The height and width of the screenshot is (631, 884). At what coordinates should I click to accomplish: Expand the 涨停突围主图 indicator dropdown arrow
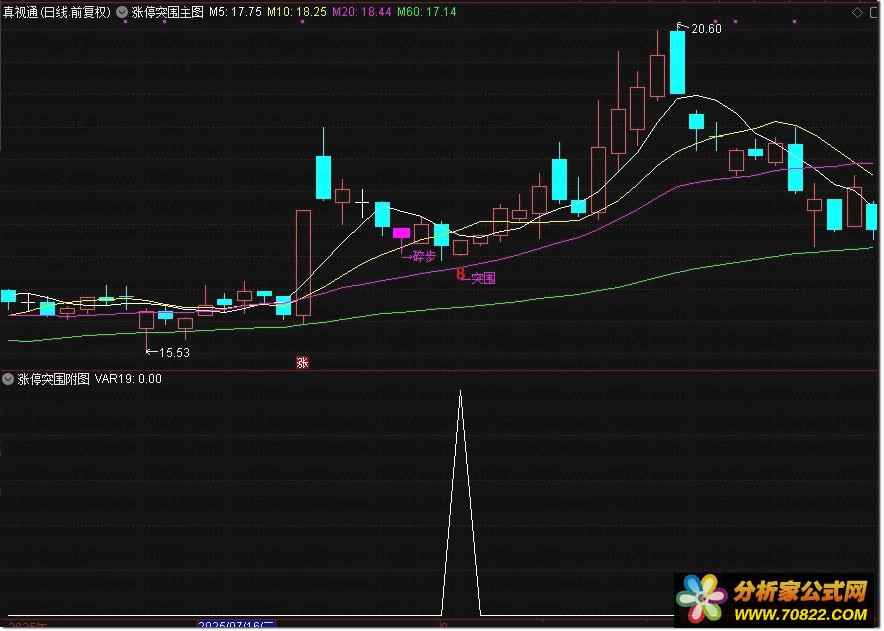pos(122,12)
